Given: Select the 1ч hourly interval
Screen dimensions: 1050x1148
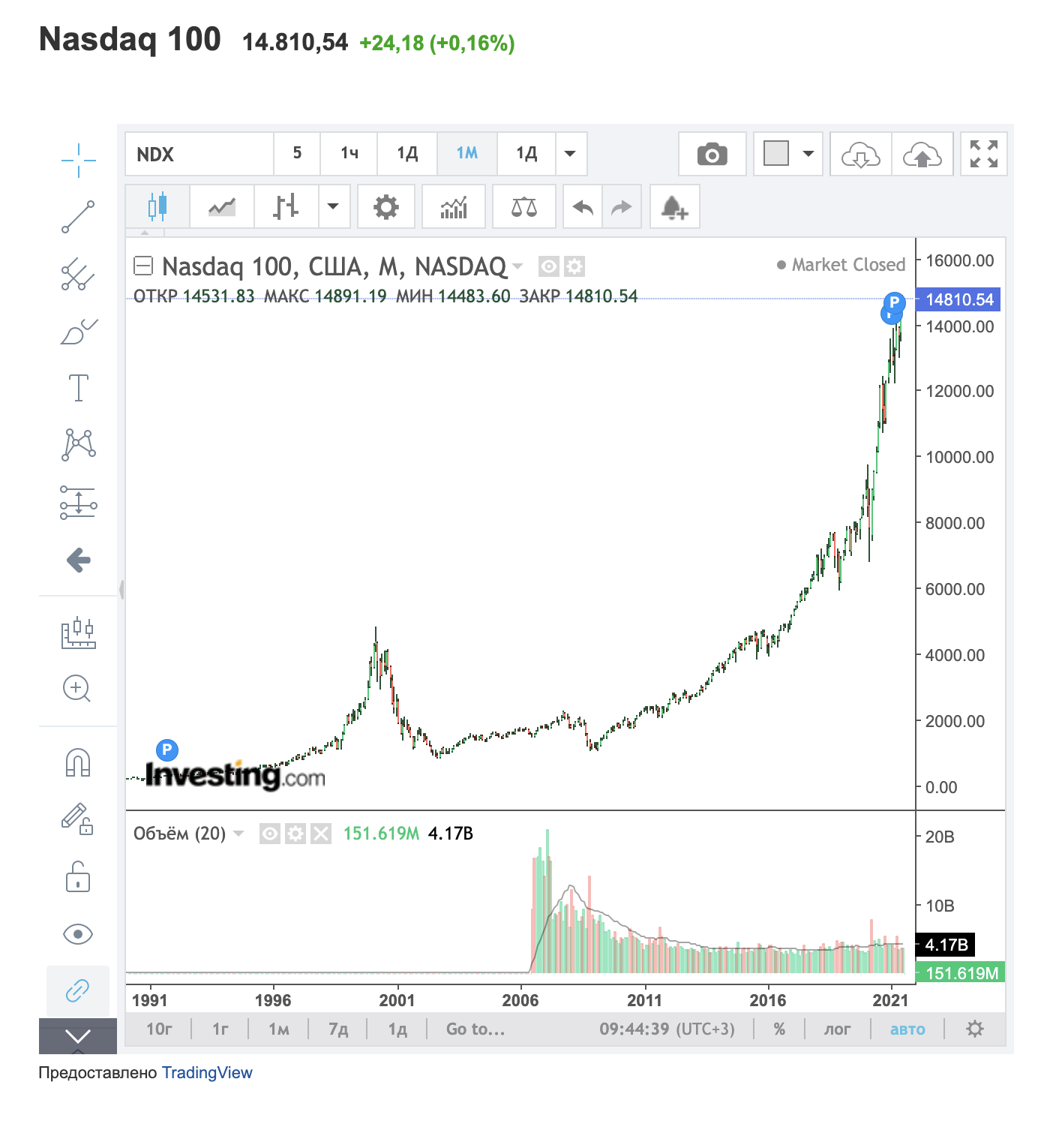Looking at the screenshot, I should [349, 154].
